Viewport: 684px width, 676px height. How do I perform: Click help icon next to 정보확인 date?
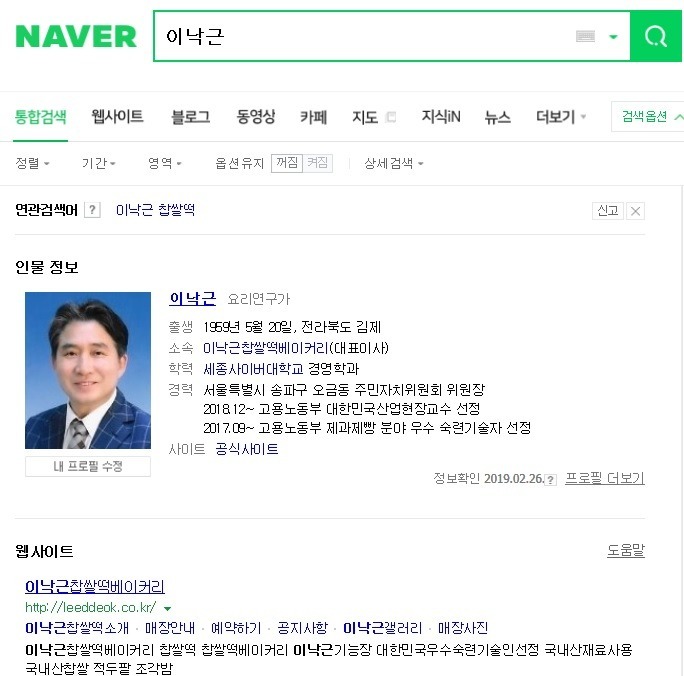coord(551,480)
